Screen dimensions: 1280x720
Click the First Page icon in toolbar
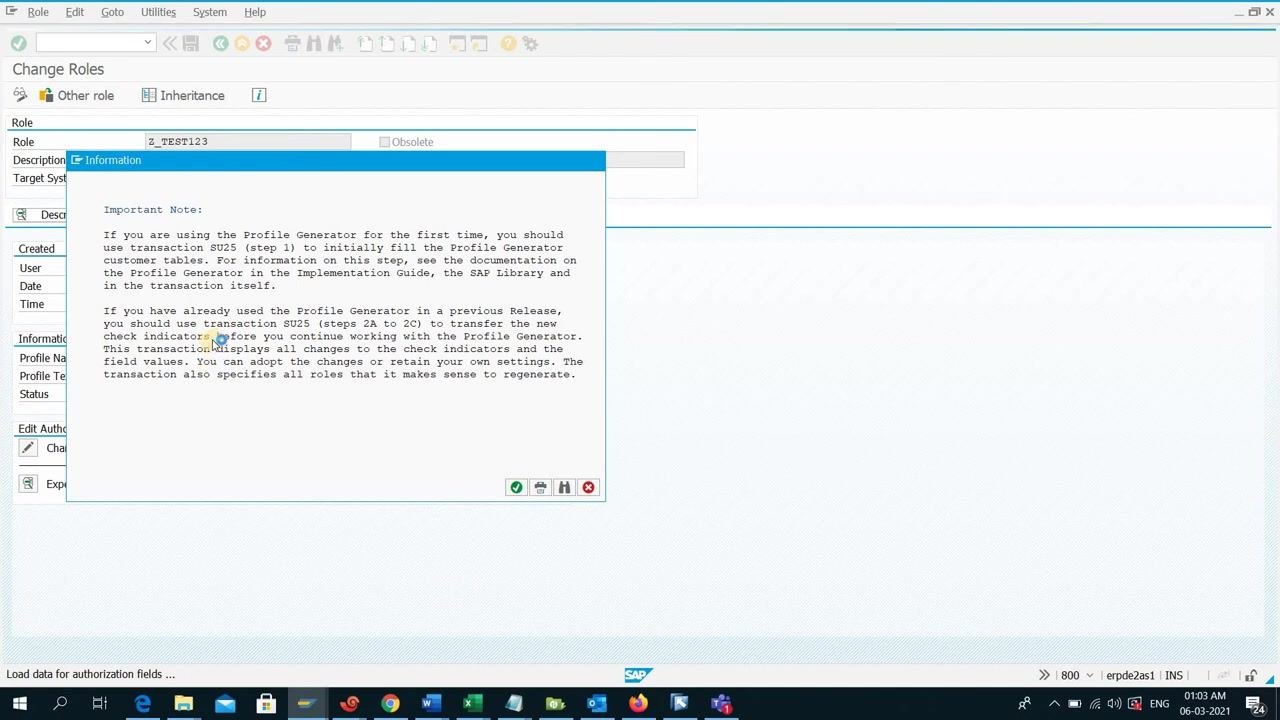(x=365, y=43)
